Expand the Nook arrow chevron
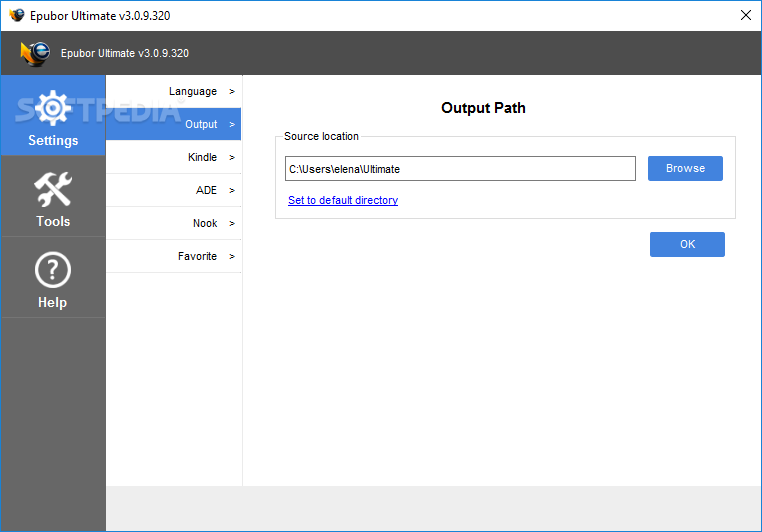Screen dimensions: 762x532 (x=232, y=223)
